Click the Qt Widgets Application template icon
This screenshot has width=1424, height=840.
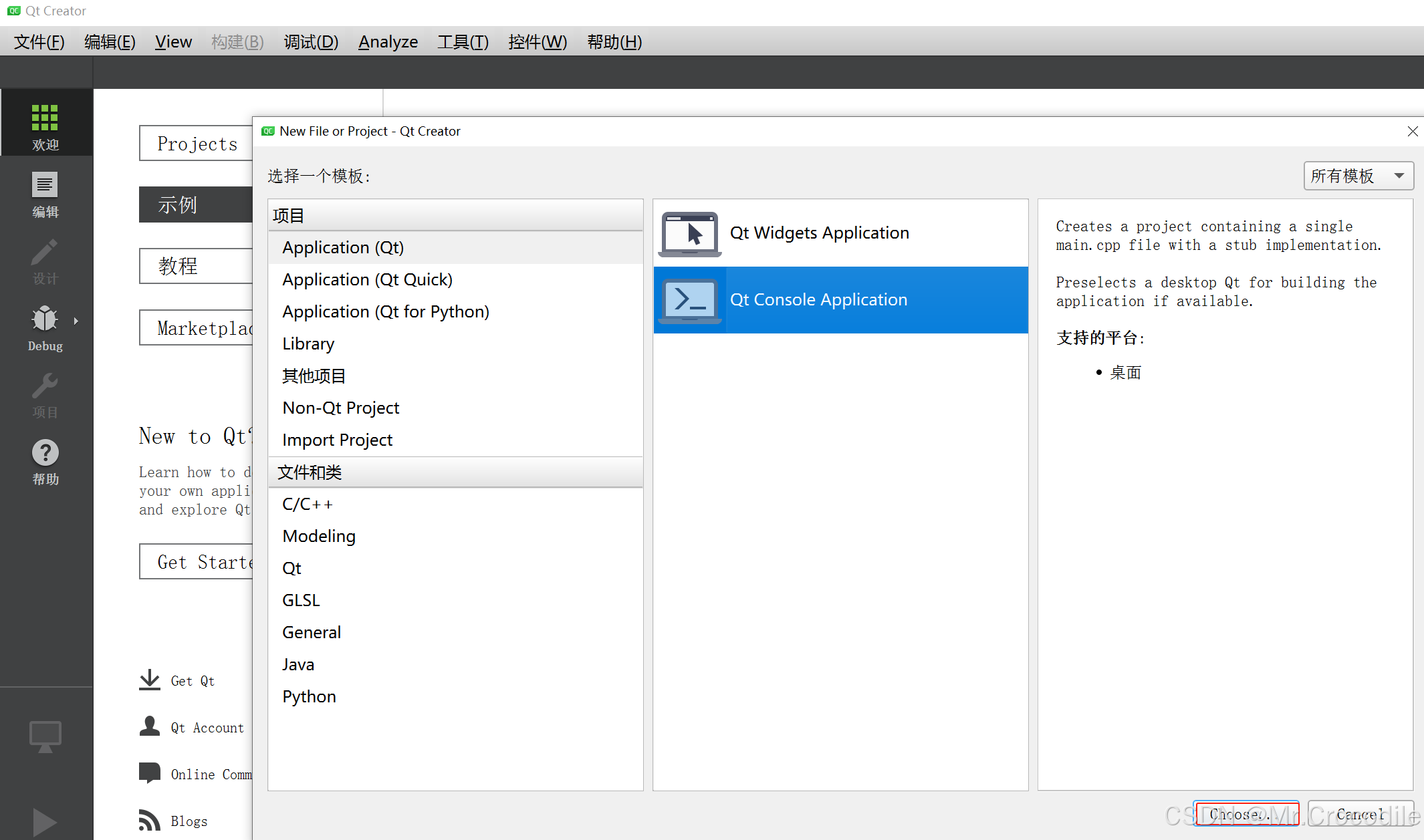click(x=690, y=233)
